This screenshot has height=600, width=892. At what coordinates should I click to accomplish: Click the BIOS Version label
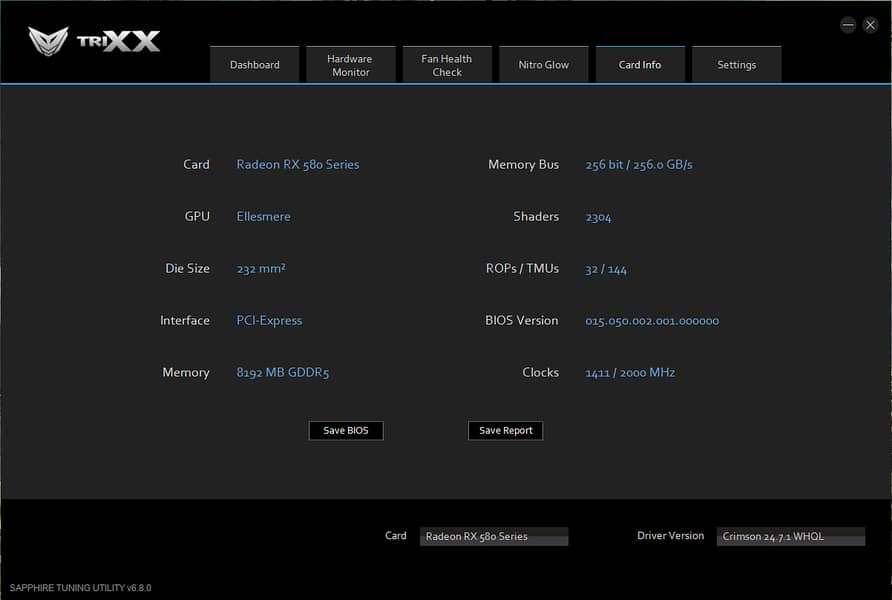point(522,321)
